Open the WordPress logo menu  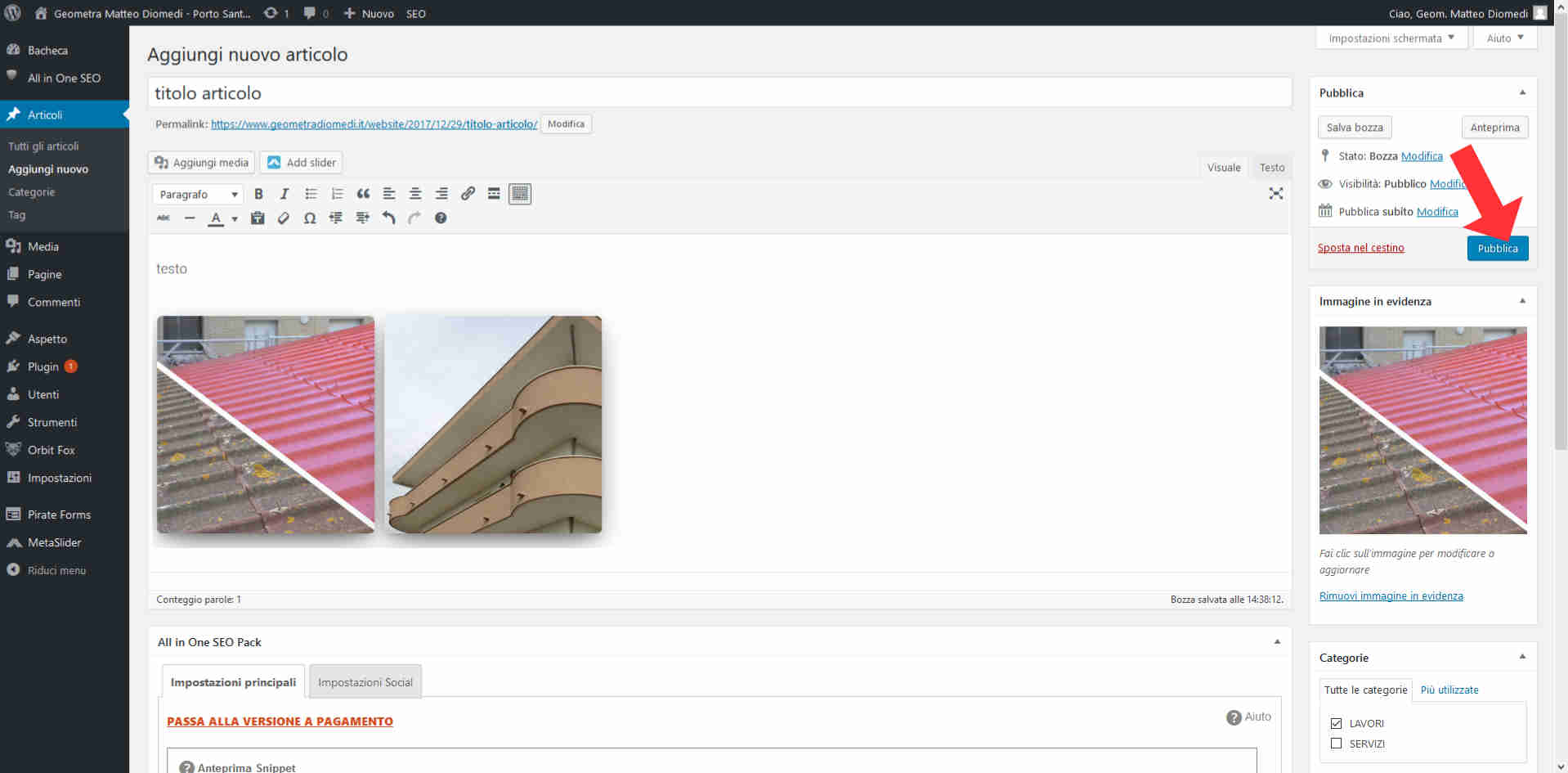(13, 13)
